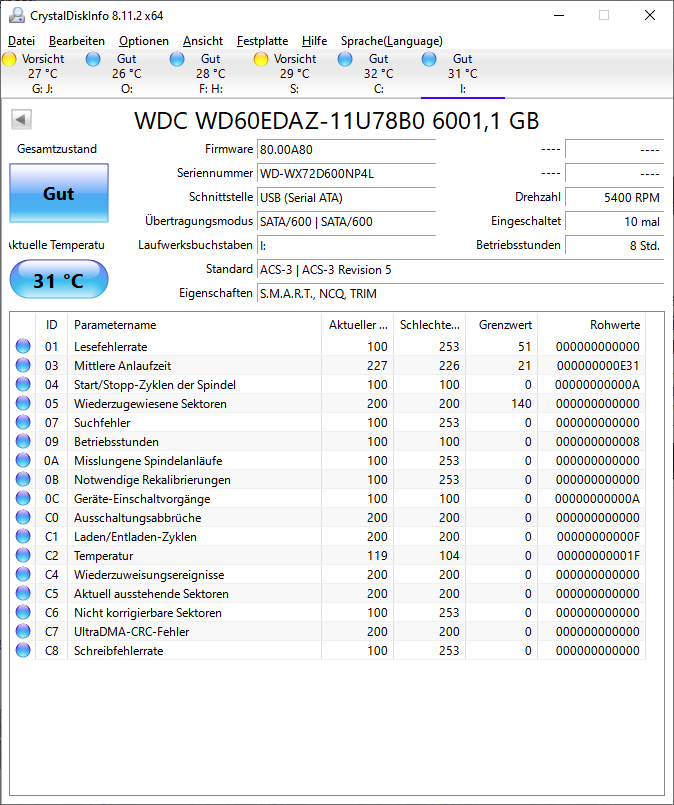
Task: Select the blue status orb for drive F: H:
Action: [177, 59]
